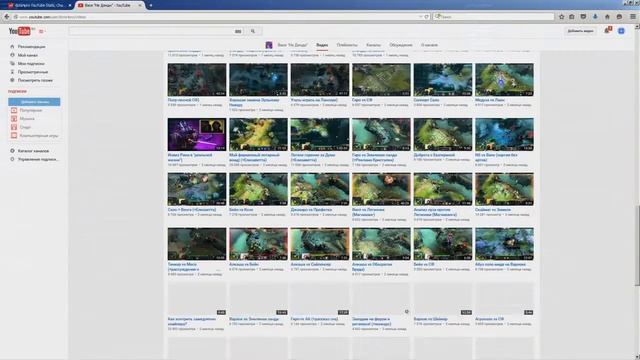Click watch later clock on unloaded grey thumbnail
The width and height of the screenshot is (640, 360).
407,312
